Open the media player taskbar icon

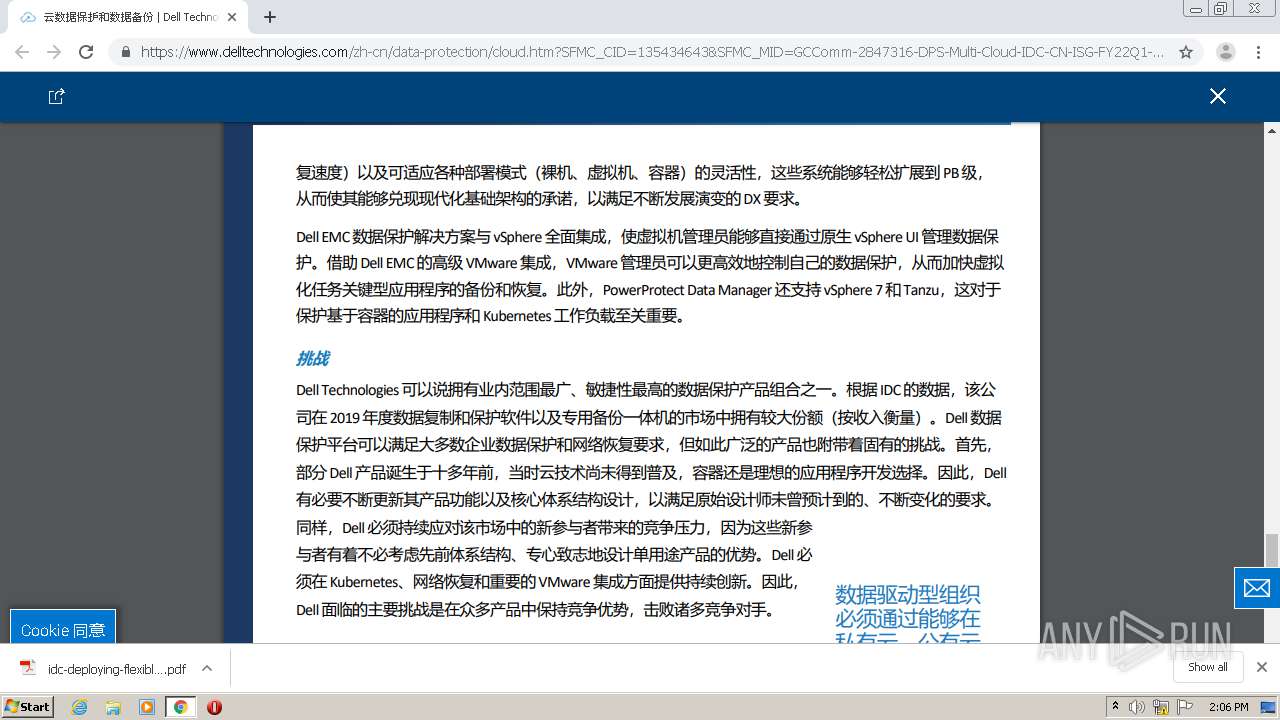click(x=147, y=707)
